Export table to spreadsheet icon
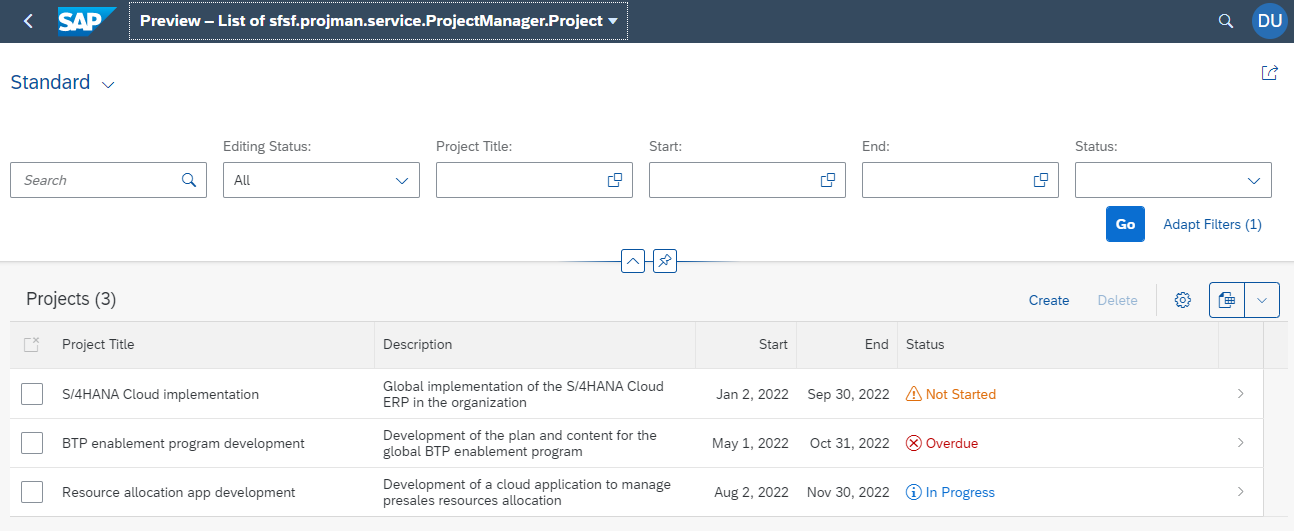This screenshot has width=1294, height=531. tap(1227, 300)
